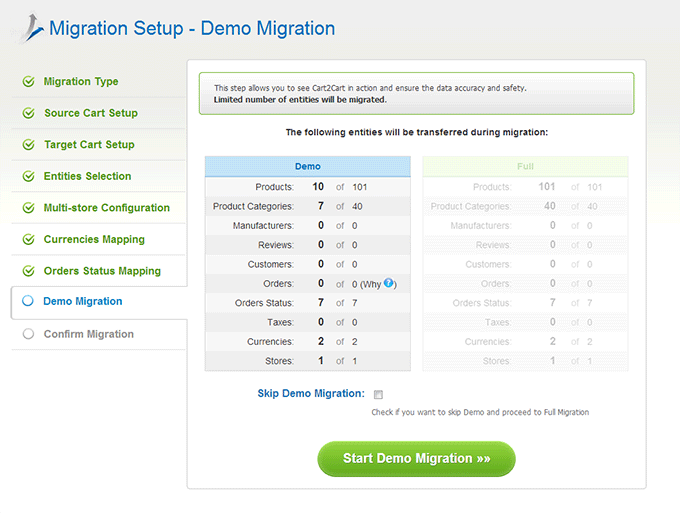Click the green checkmark beside Migration Type
The height and width of the screenshot is (513, 680).
click(29, 82)
